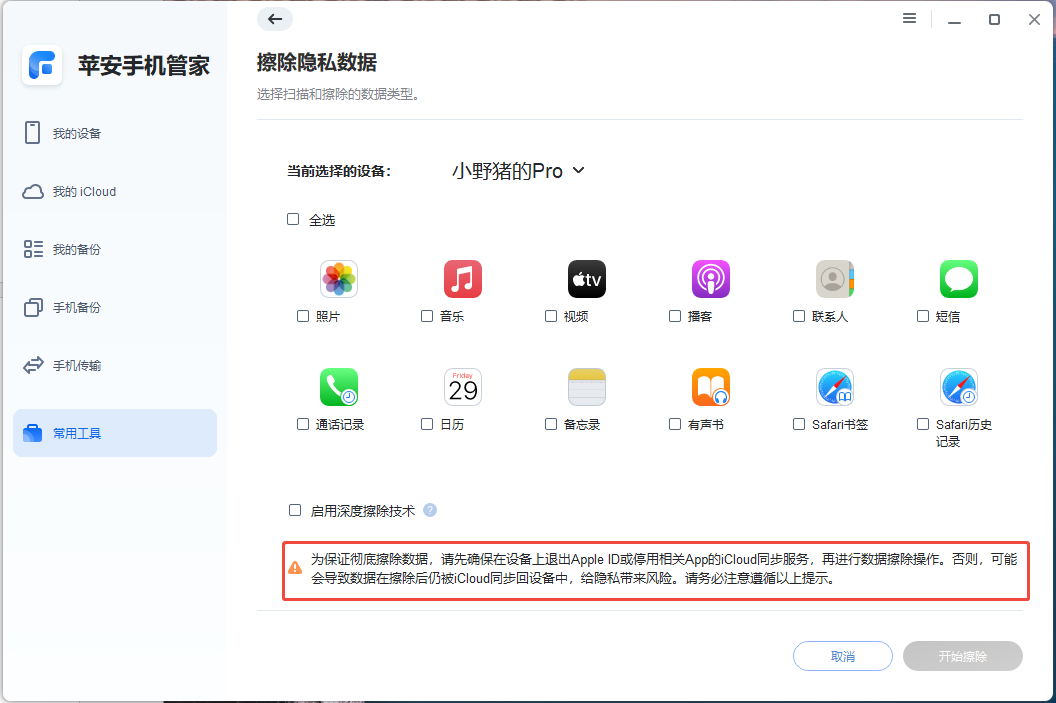Go back using the back arrow

point(275,19)
